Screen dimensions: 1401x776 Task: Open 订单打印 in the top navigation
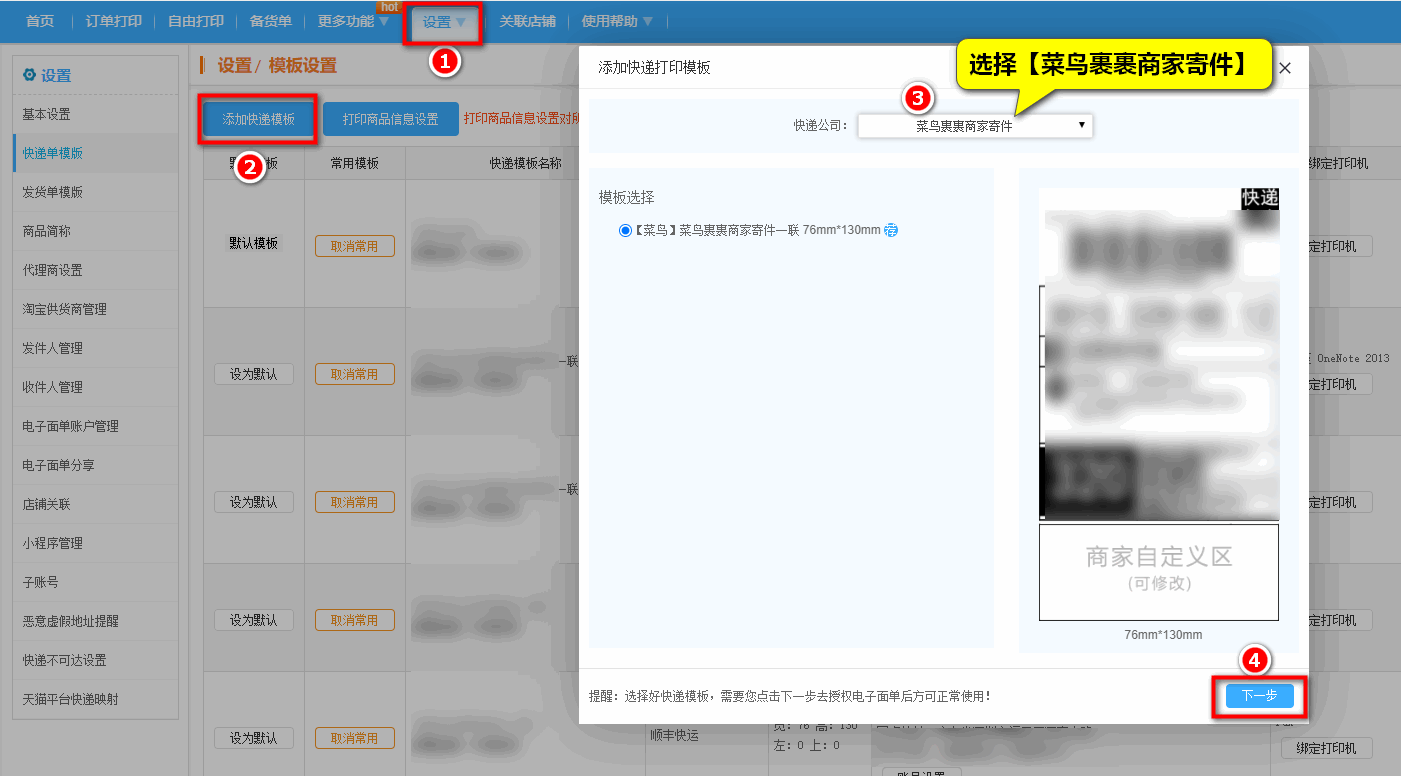[x=113, y=21]
